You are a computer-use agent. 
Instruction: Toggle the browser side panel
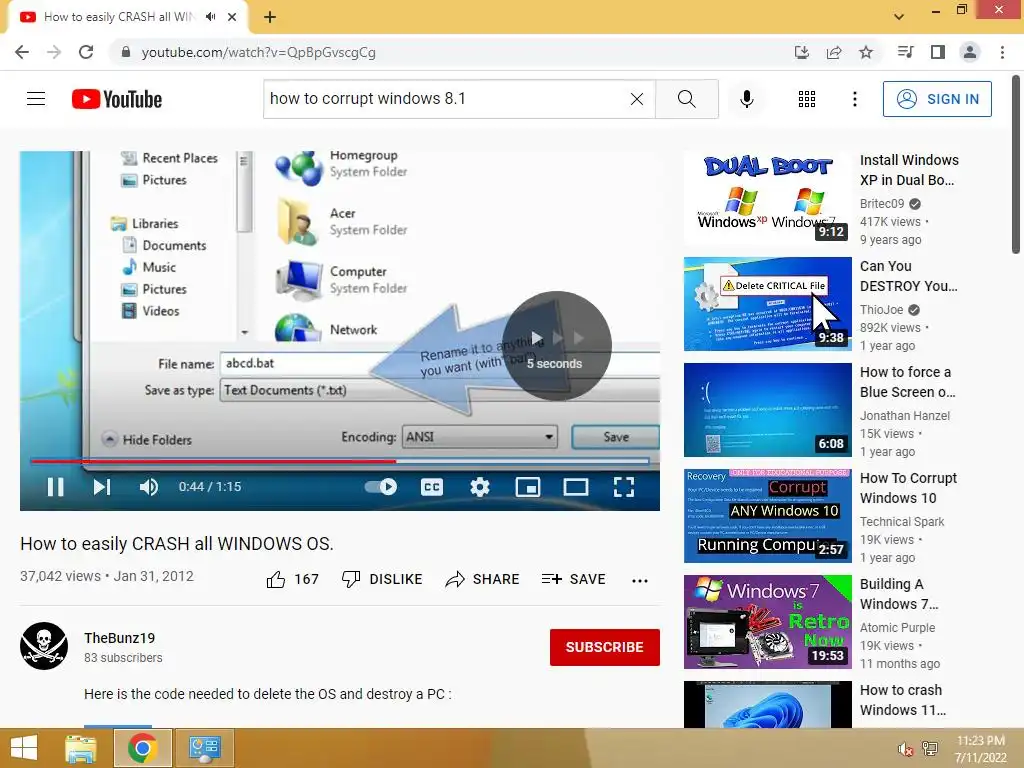coord(938,52)
